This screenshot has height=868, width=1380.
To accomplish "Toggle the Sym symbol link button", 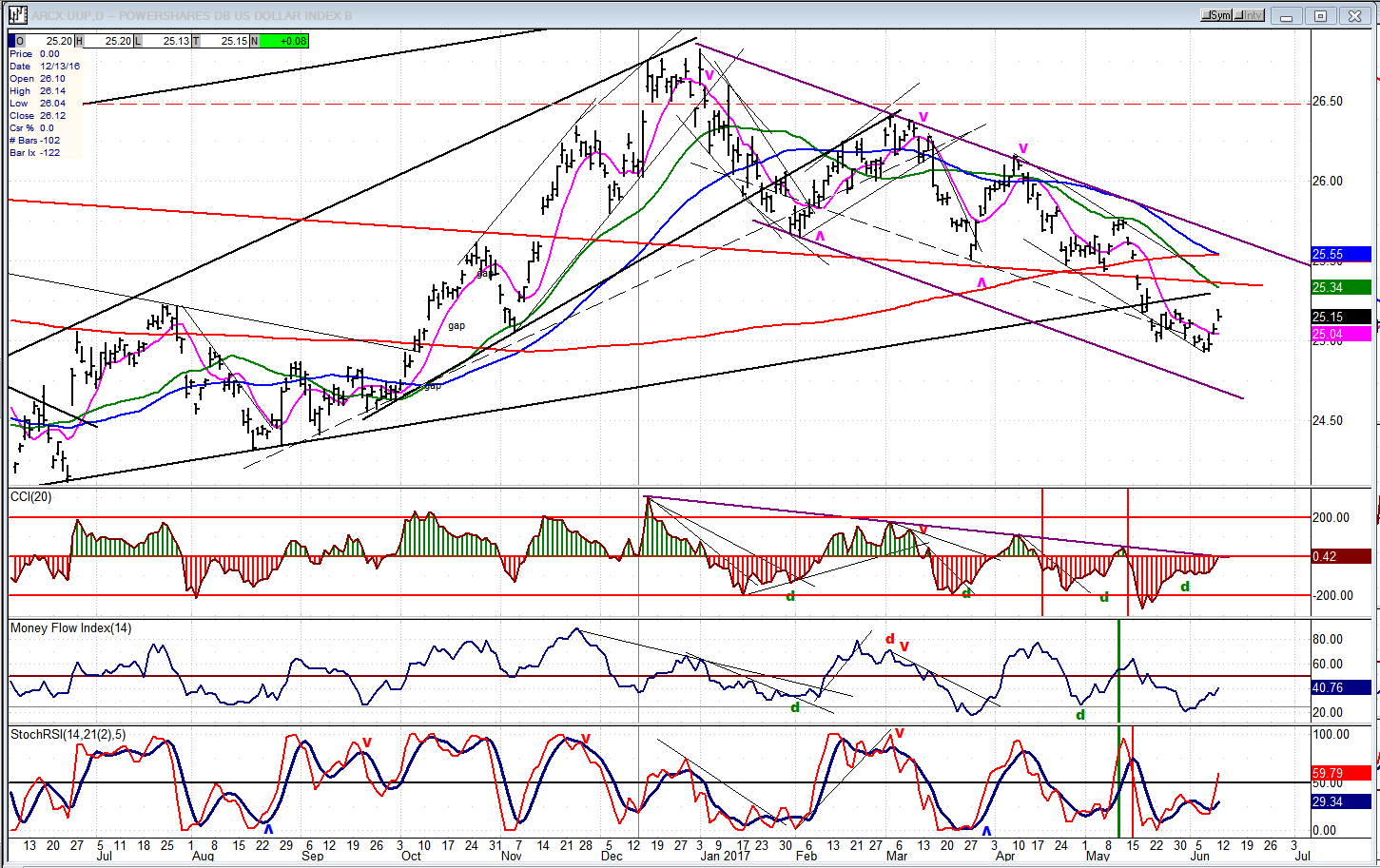I will point(1217,15).
